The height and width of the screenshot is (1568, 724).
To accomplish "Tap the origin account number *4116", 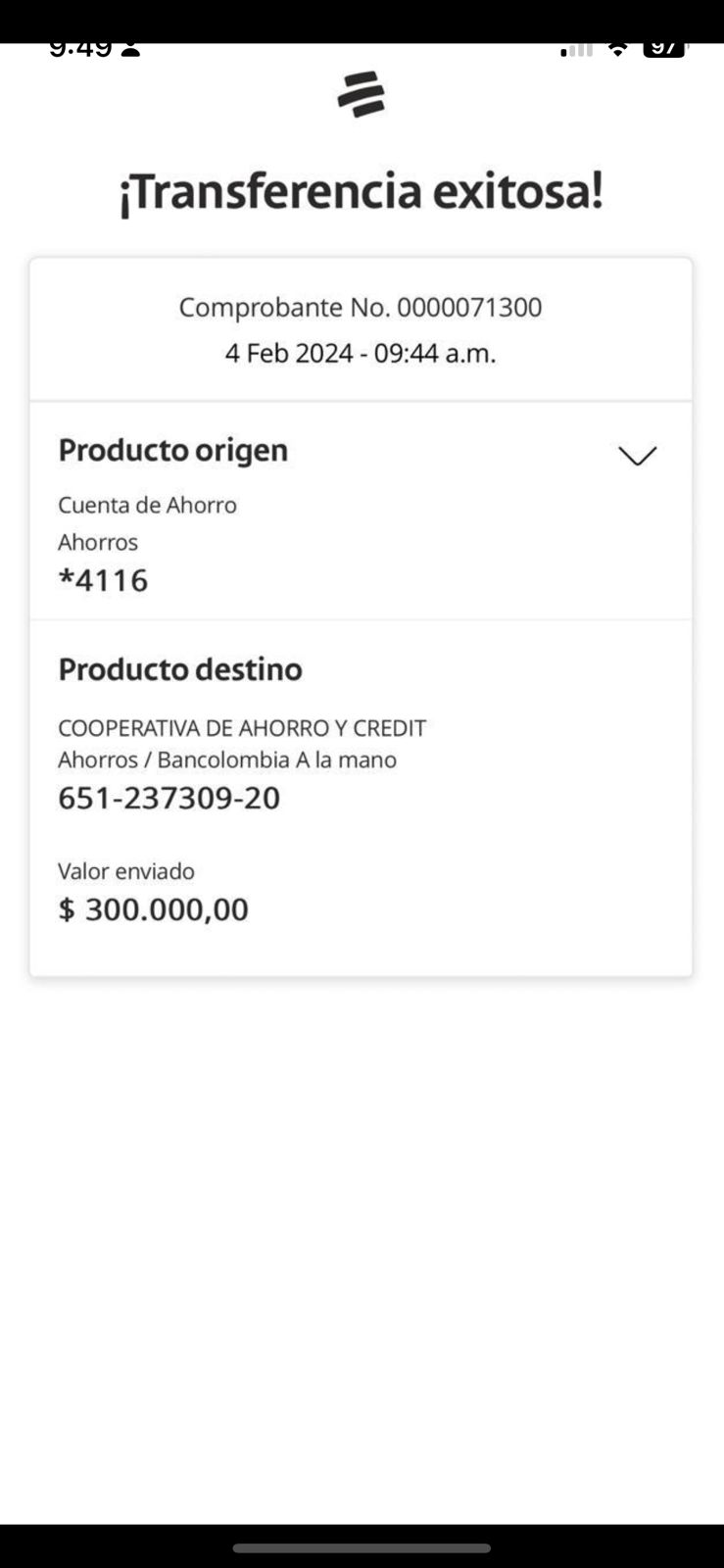I will [103, 580].
